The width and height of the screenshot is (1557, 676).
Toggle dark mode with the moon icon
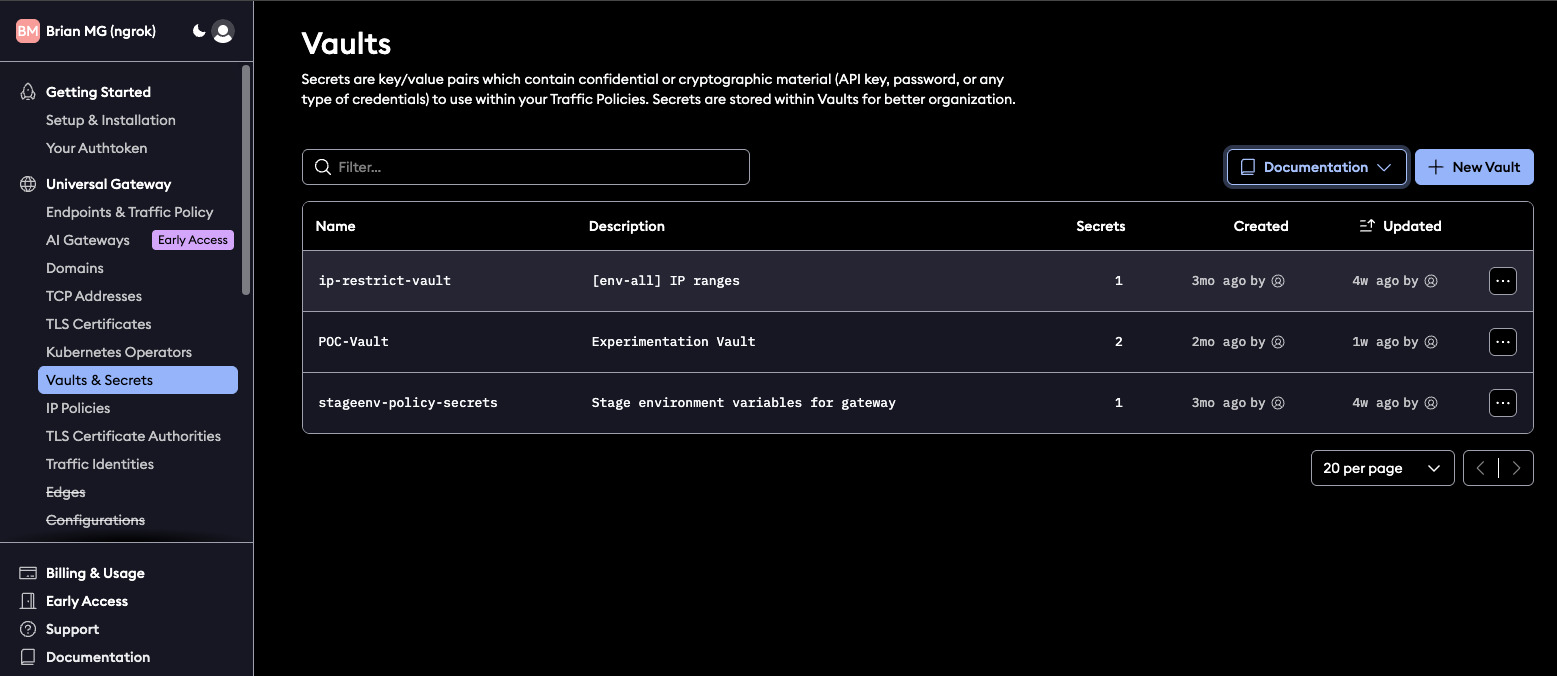[197, 31]
